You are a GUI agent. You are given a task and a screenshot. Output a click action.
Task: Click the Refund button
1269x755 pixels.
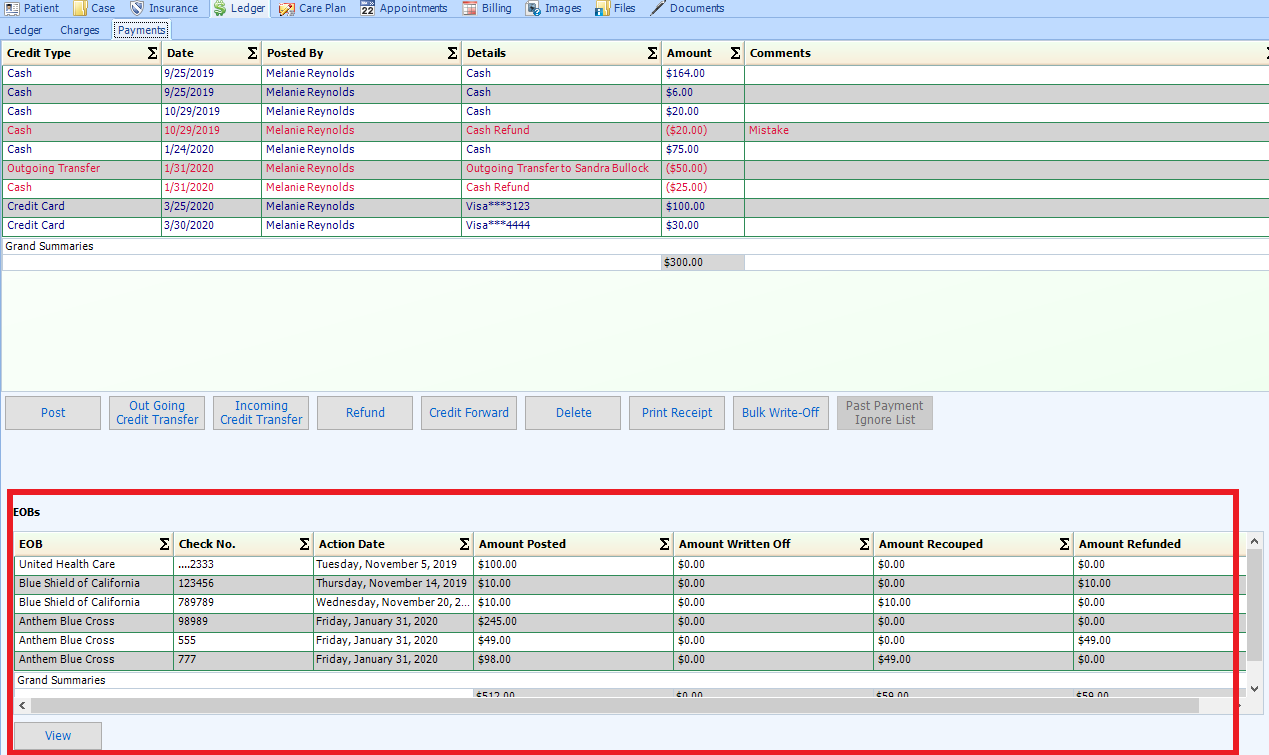364,412
